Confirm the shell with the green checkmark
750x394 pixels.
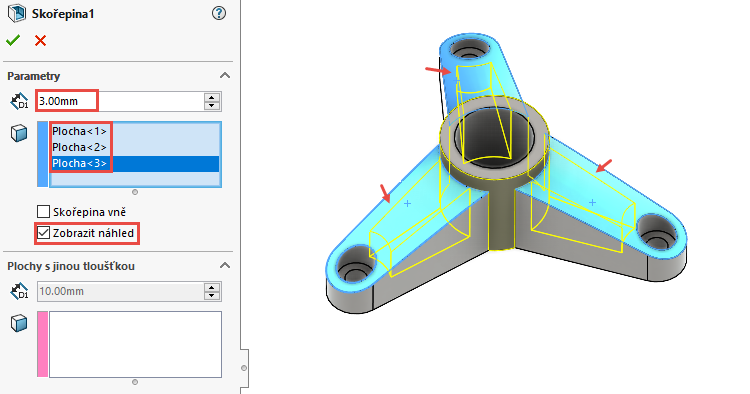pos(13,41)
